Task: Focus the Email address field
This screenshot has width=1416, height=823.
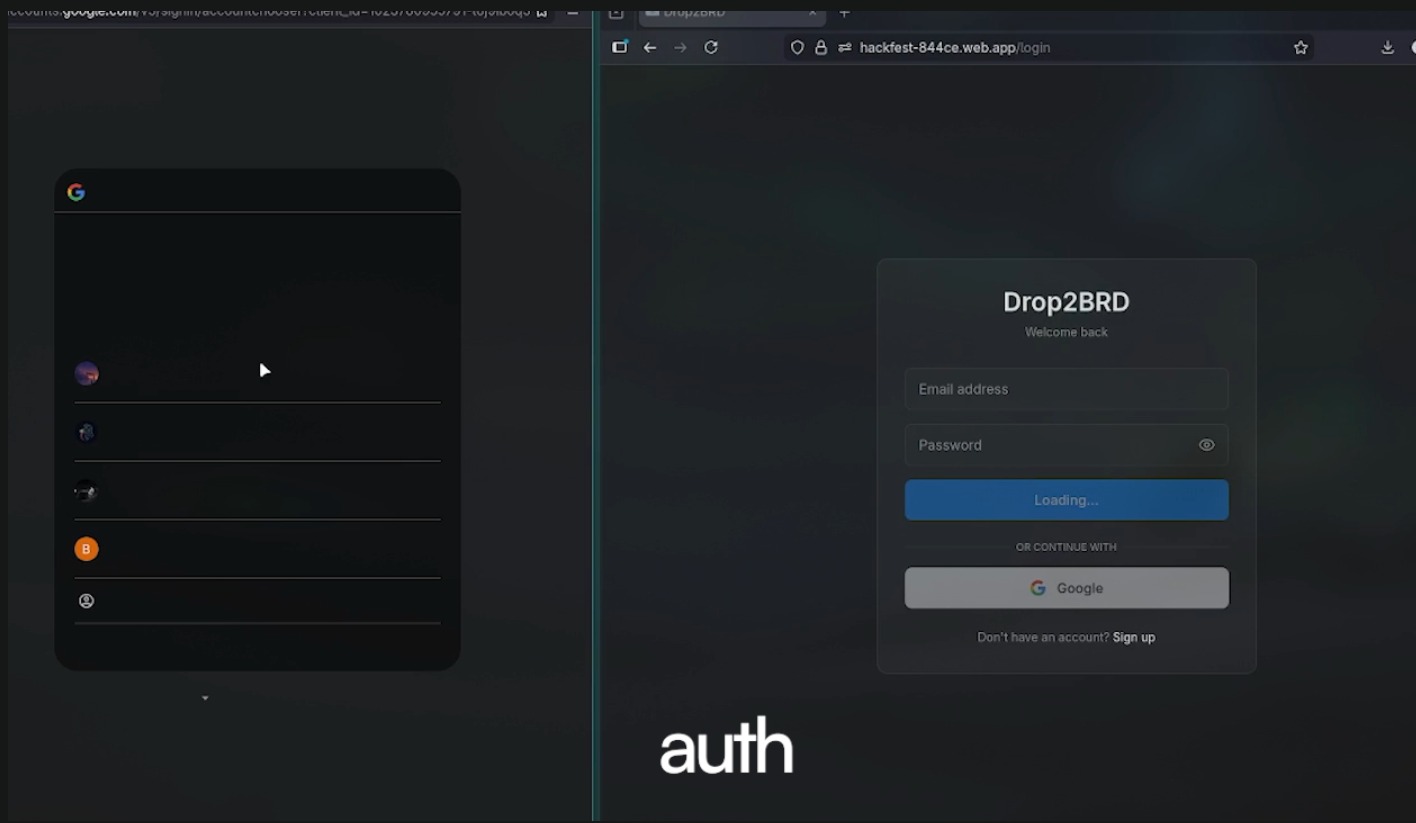Action: 1066,389
